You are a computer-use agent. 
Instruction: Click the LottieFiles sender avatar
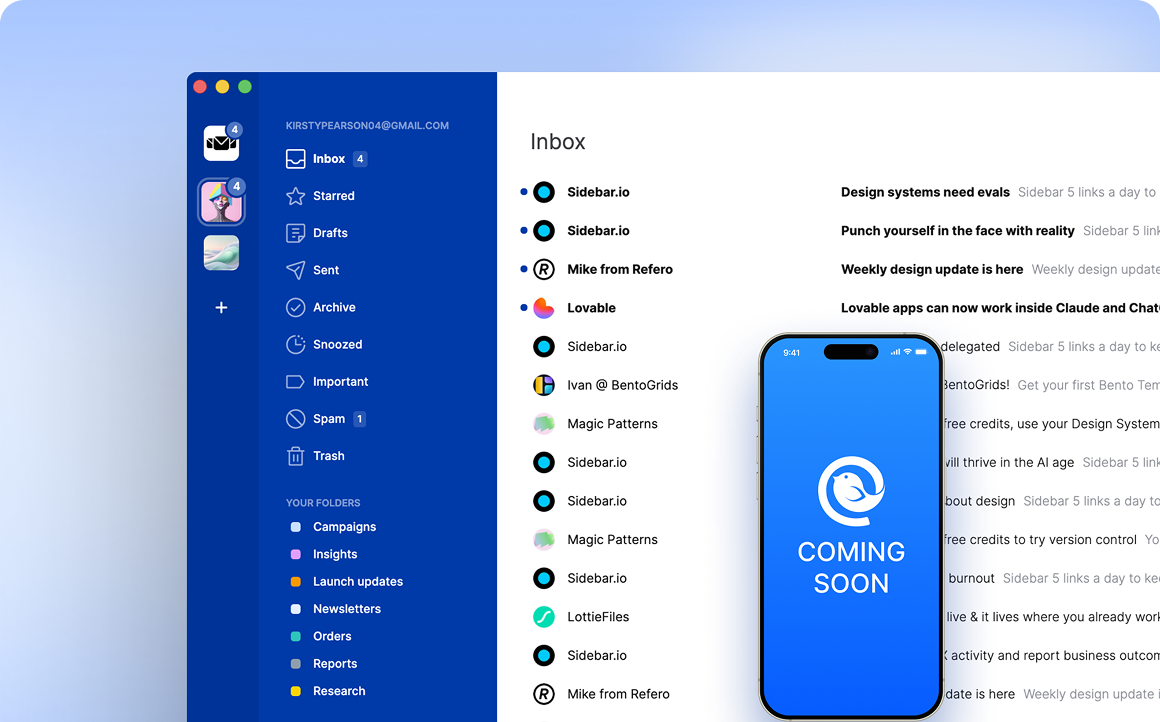[x=544, y=616]
